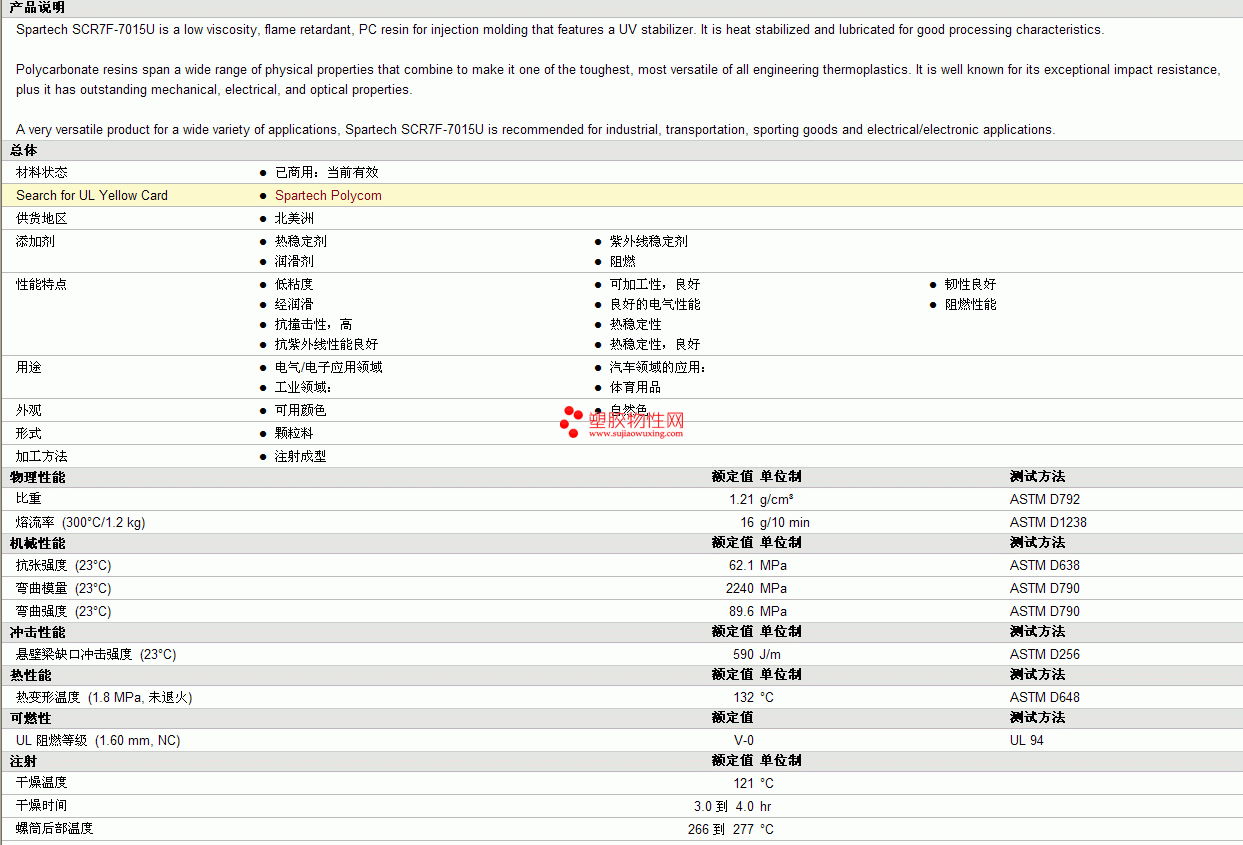Click the 可燃性 section header

pos(31,718)
